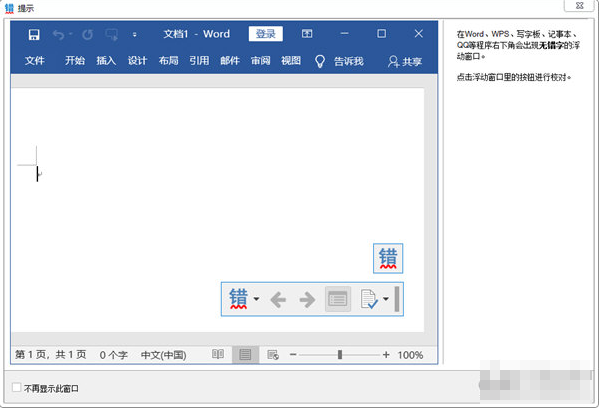This screenshot has width=599, height=409.
Task: Click the Undo arrow icon
Action: point(58,35)
